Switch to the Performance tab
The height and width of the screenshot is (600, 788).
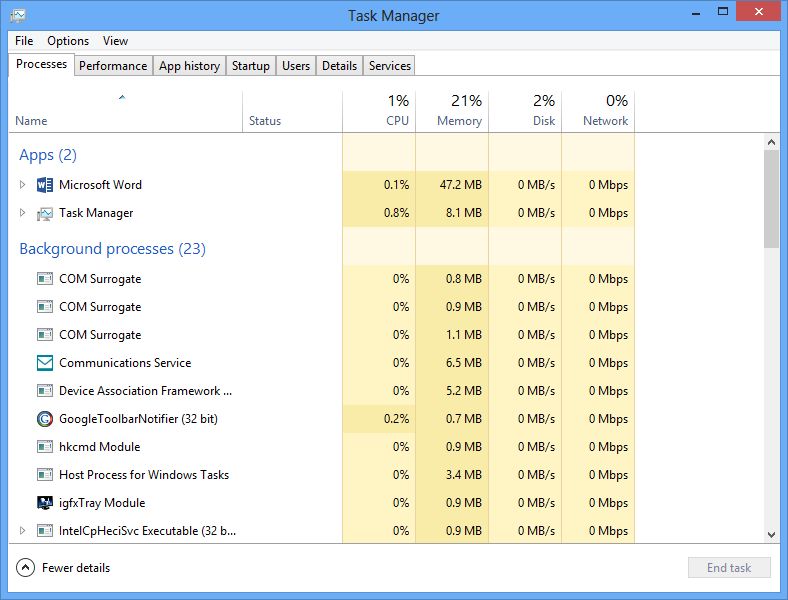coord(113,66)
